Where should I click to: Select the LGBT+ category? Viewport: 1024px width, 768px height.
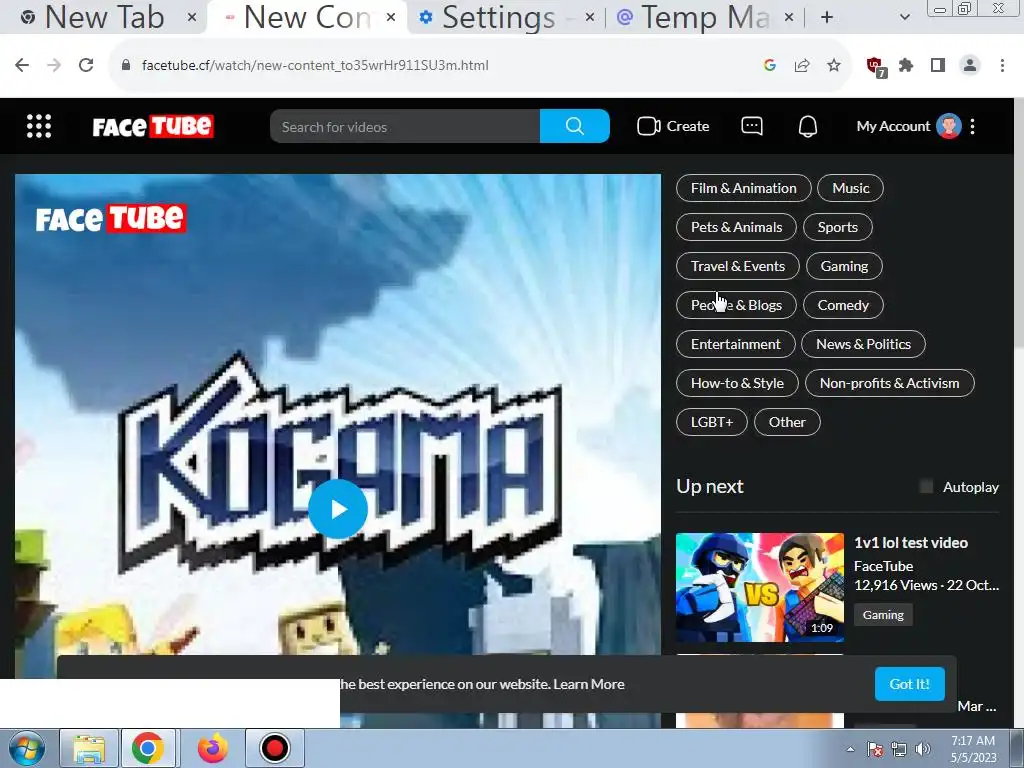coord(712,422)
